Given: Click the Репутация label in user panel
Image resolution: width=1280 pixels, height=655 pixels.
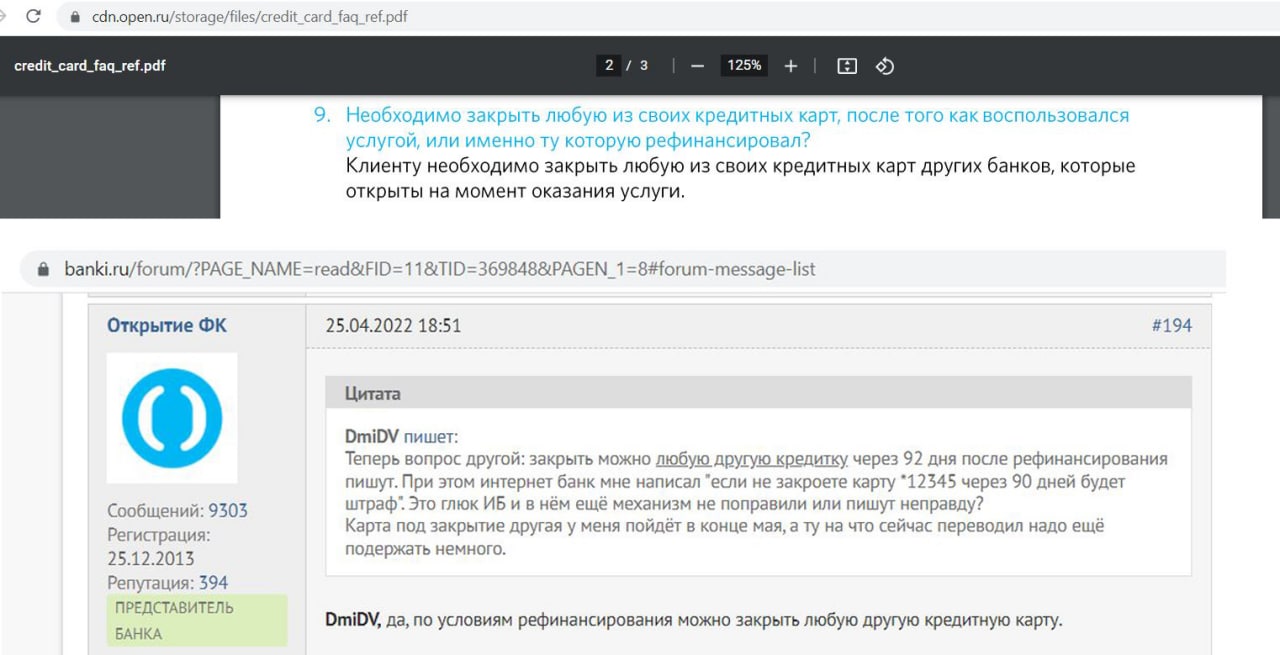Looking at the screenshot, I should [150, 582].
